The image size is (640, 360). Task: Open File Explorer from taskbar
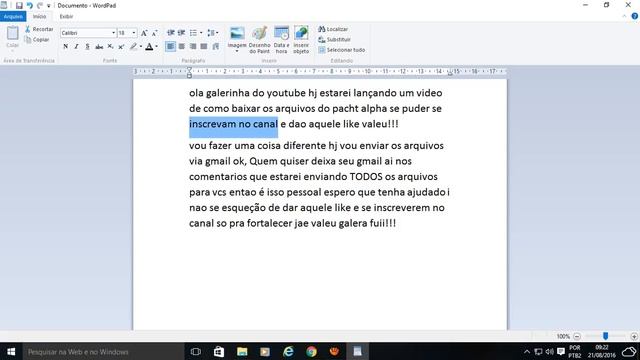(x=242, y=351)
